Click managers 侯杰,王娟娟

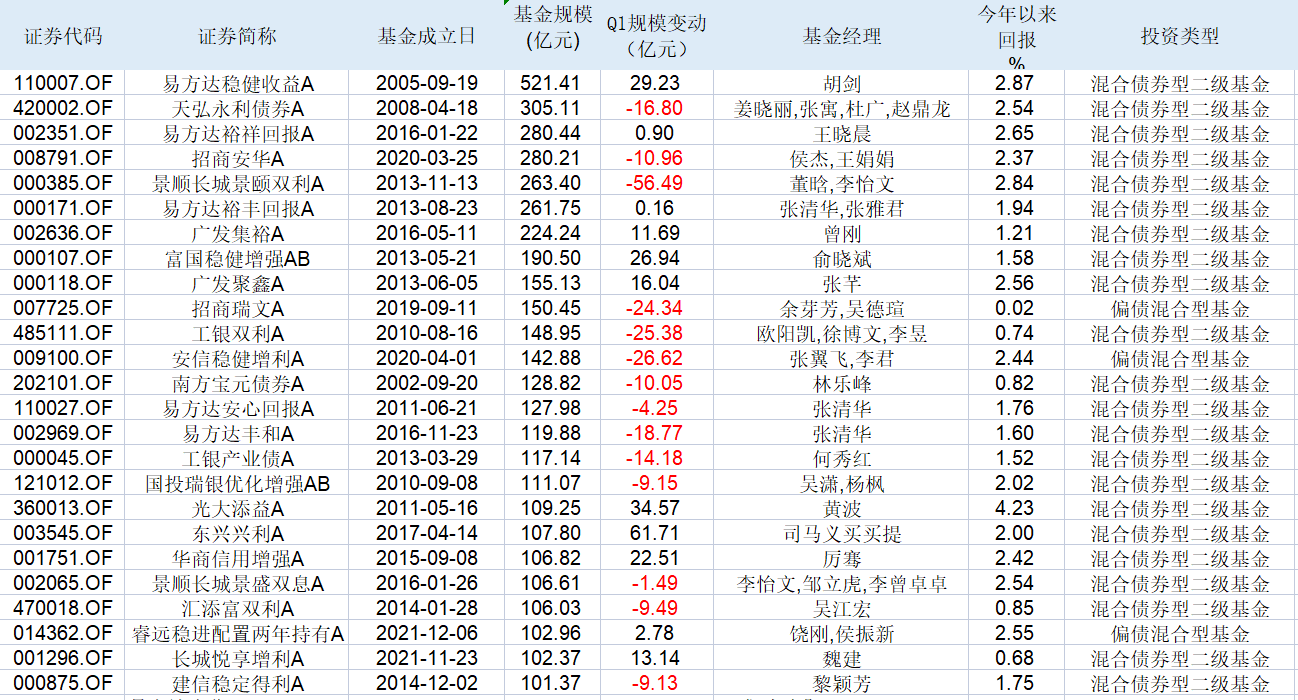(x=842, y=159)
